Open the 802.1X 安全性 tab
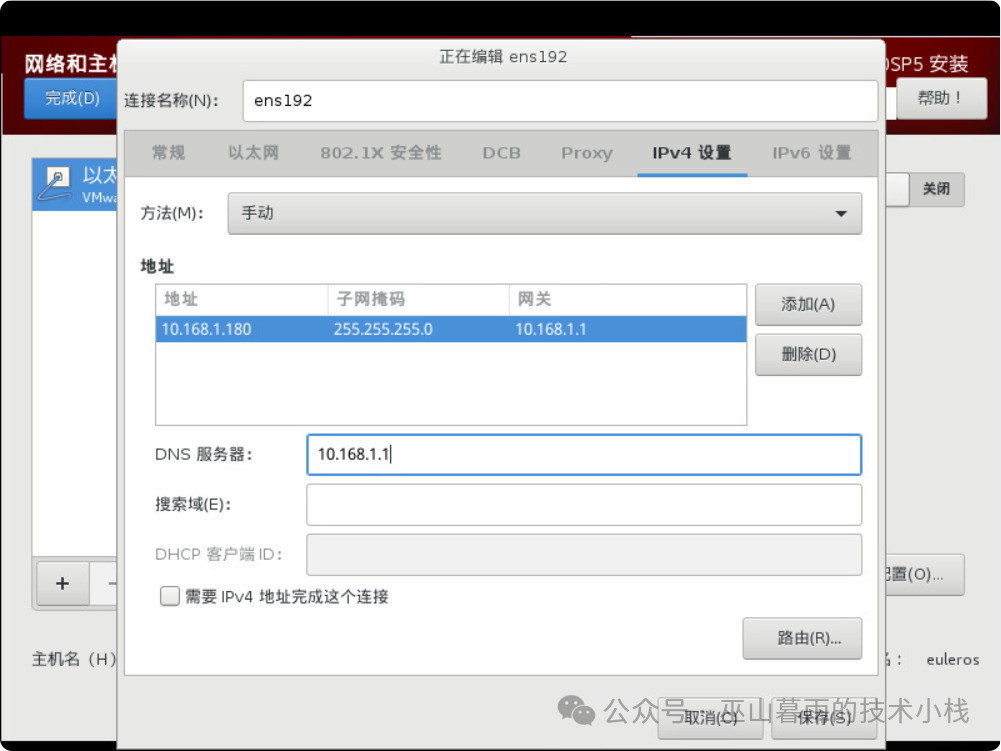This screenshot has width=1001, height=751. [380, 153]
